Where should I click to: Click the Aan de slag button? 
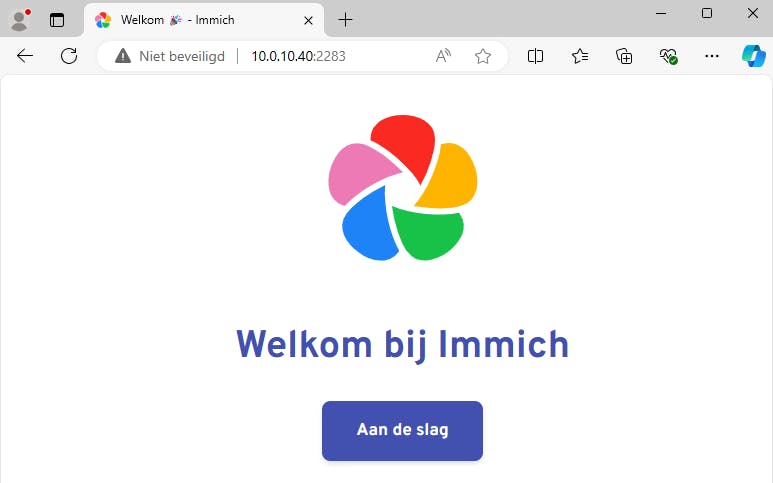point(402,431)
